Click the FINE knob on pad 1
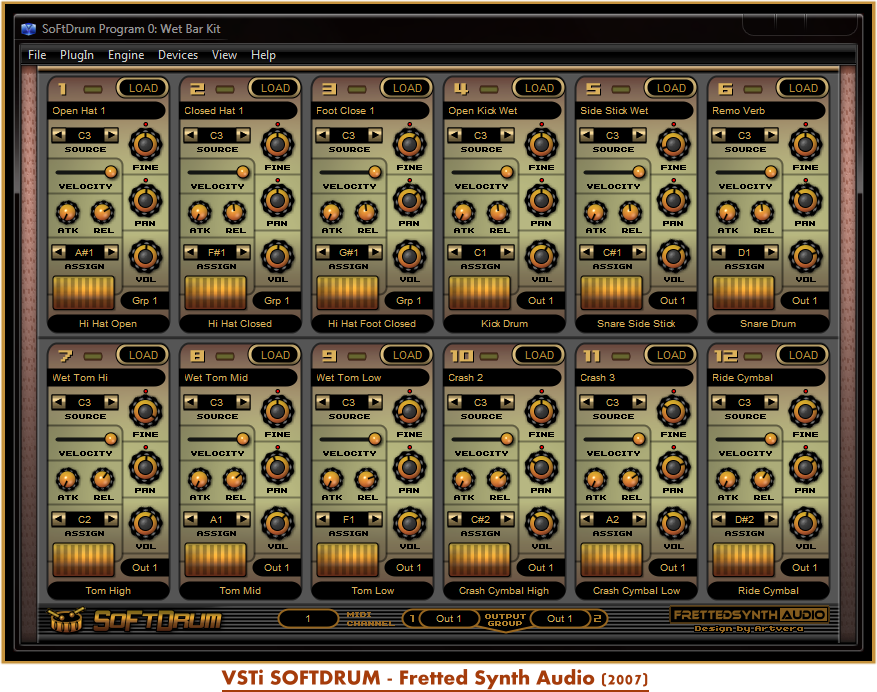 coord(145,145)
